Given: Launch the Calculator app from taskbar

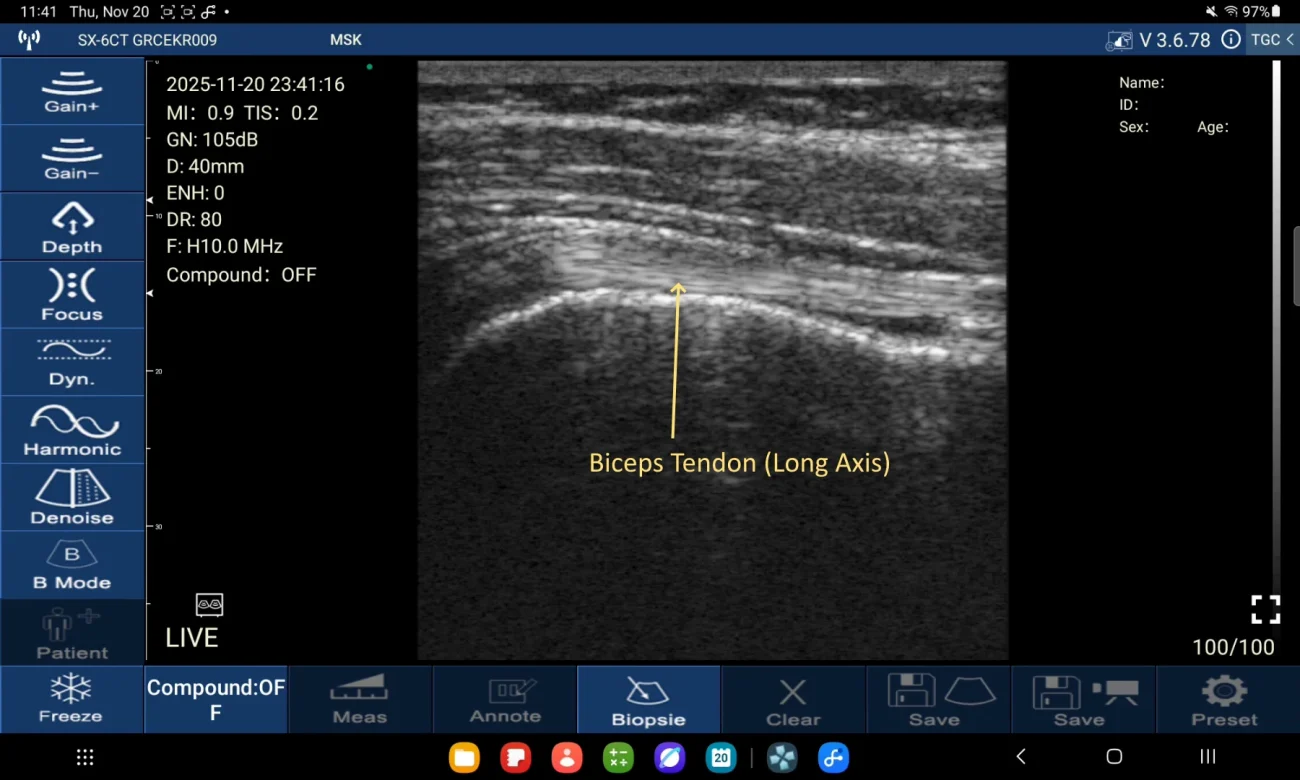Looking at the screenshot, I should (618, 757).
